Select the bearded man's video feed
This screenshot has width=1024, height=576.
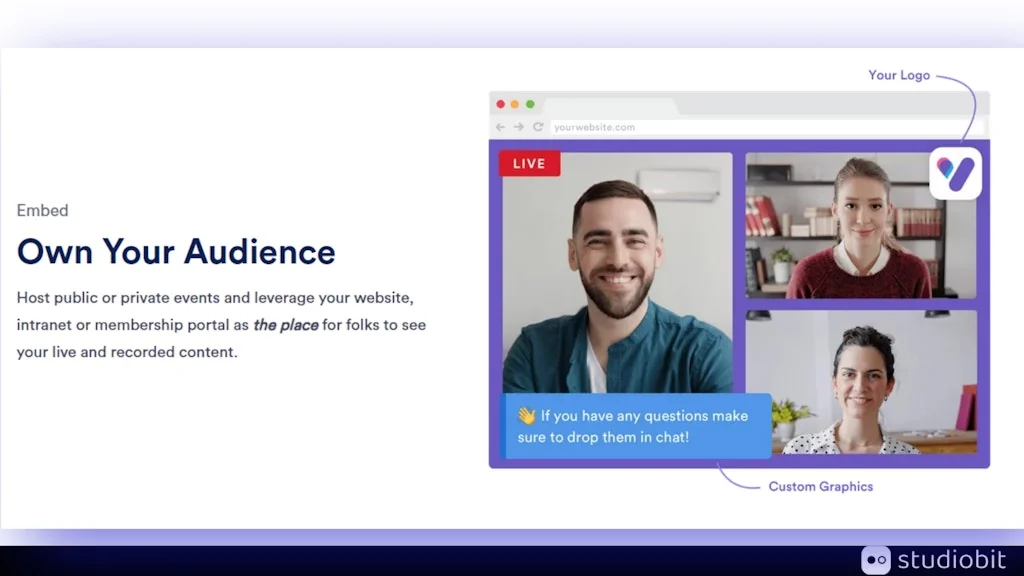(616, 270)
